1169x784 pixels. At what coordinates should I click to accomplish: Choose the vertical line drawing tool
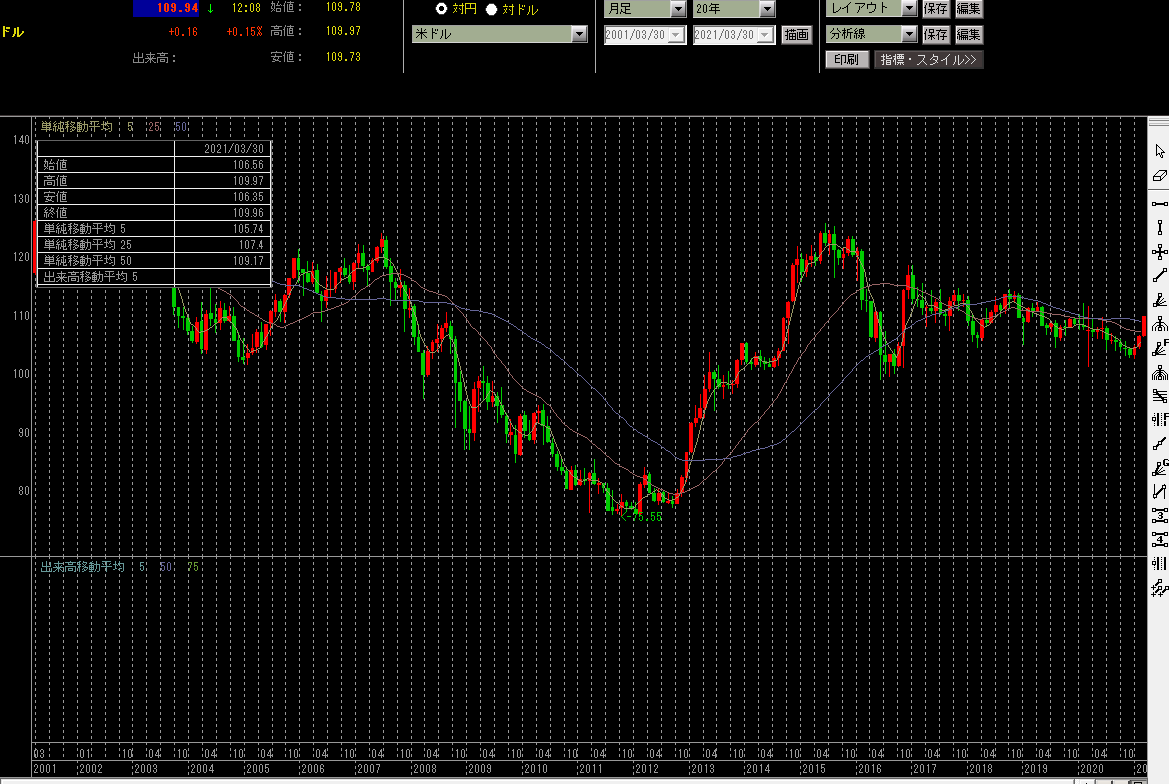tap(1160, 227)
